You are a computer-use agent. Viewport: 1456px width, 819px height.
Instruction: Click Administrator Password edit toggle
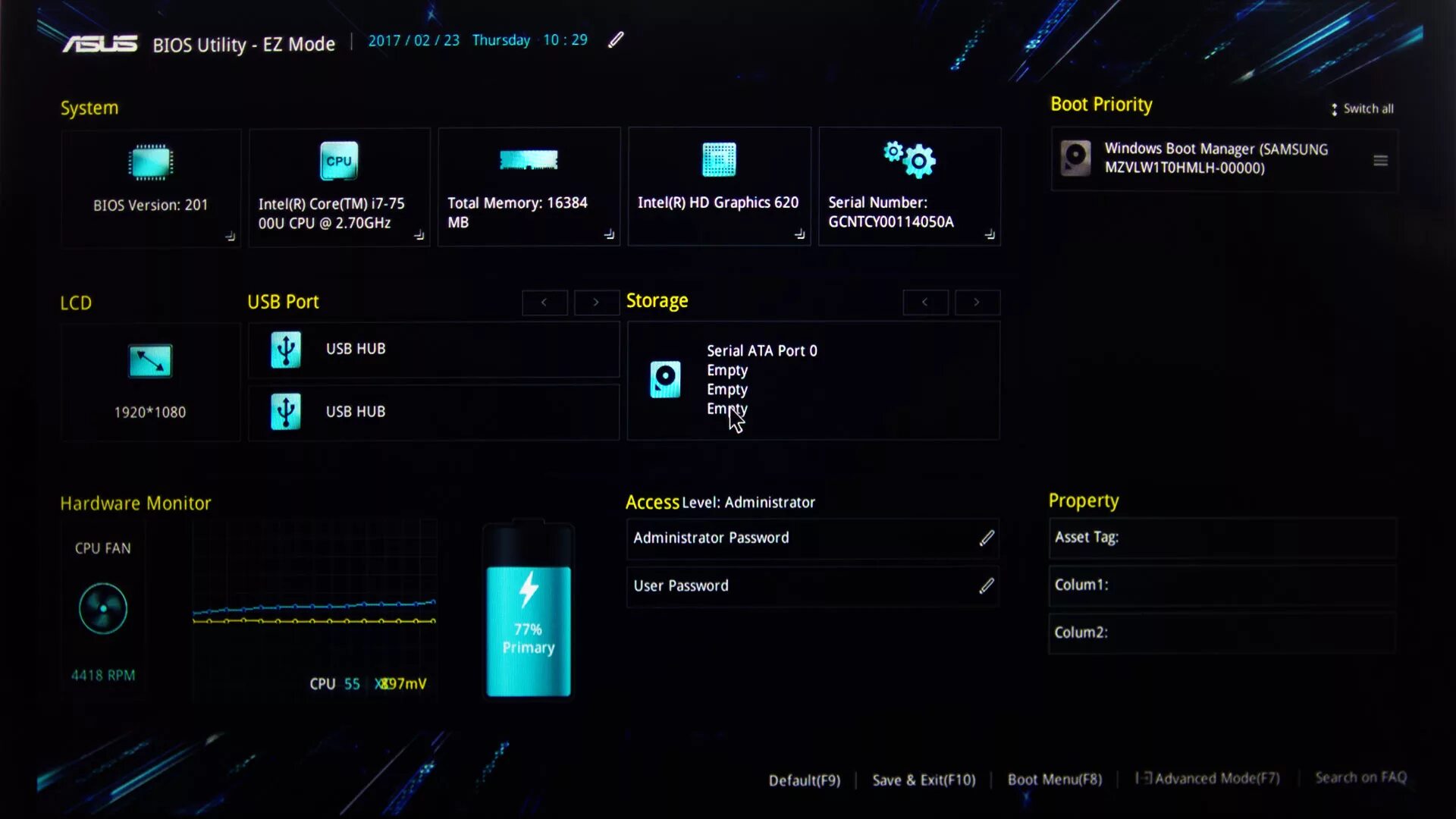[986, 538]
